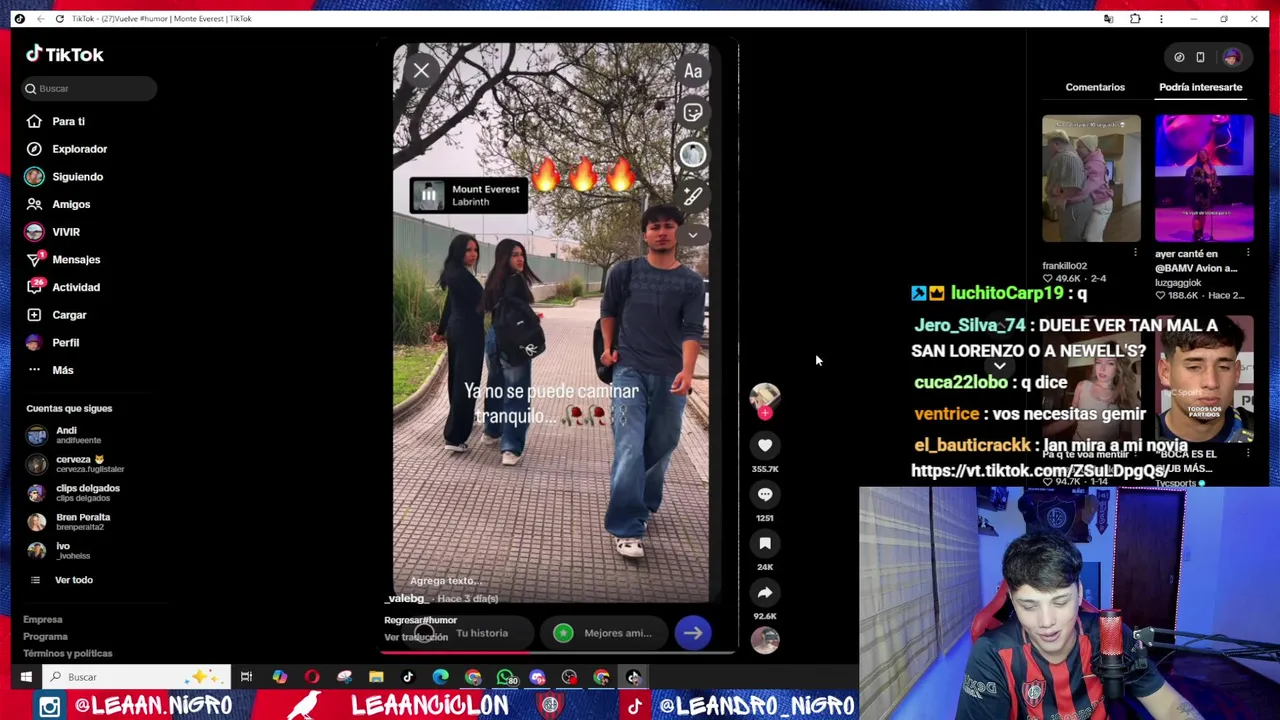
Task: Expand the Programa footer section
Action: pos(45,637)
